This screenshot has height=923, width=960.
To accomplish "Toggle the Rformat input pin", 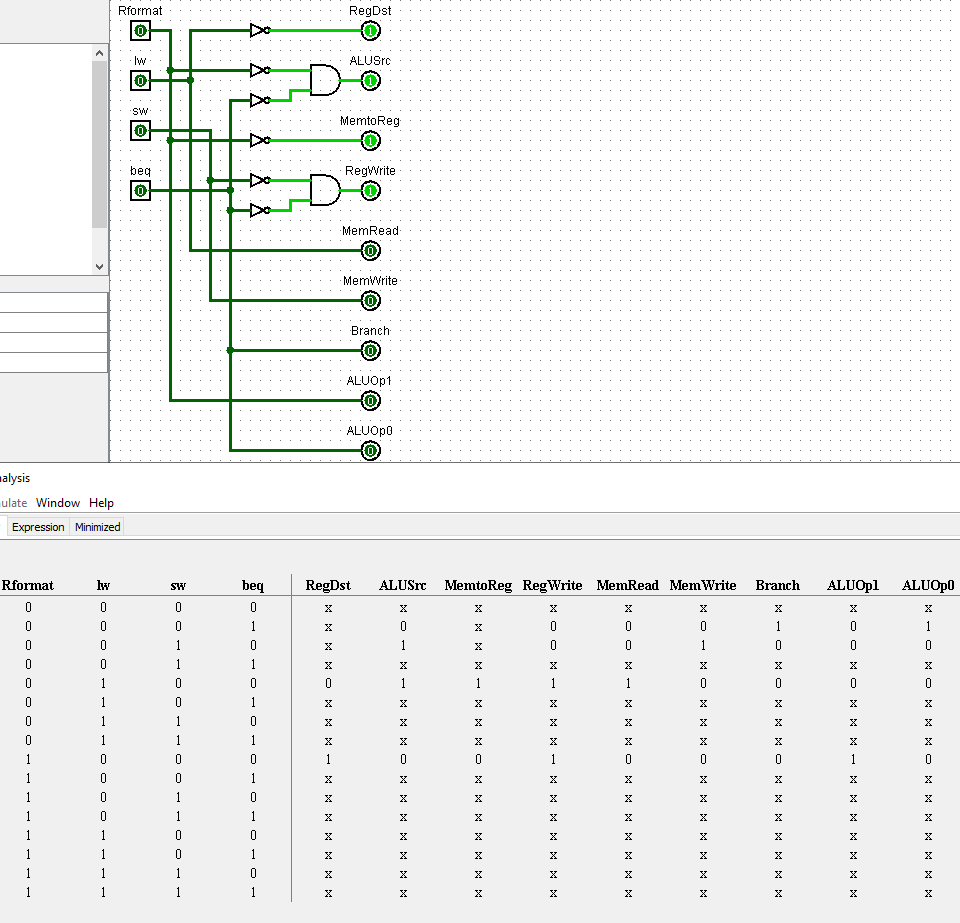I will 140,31.
